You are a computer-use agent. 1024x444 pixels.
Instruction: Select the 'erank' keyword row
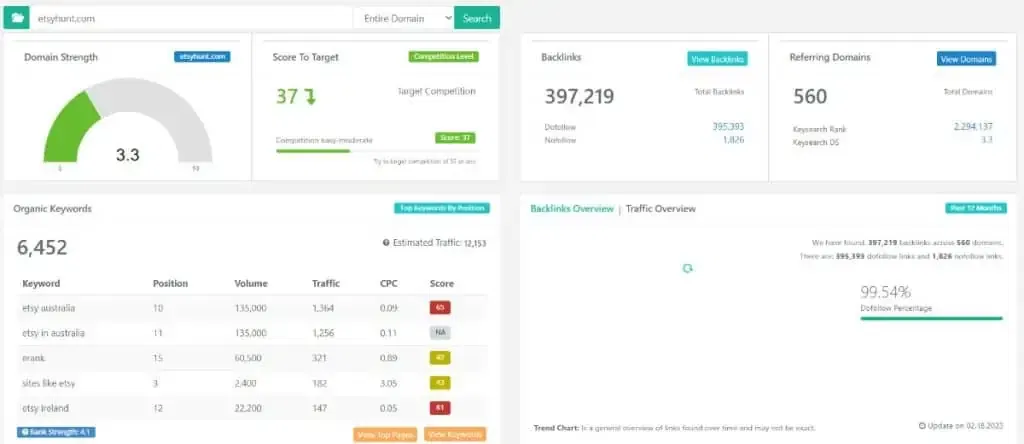coord(251,358)
